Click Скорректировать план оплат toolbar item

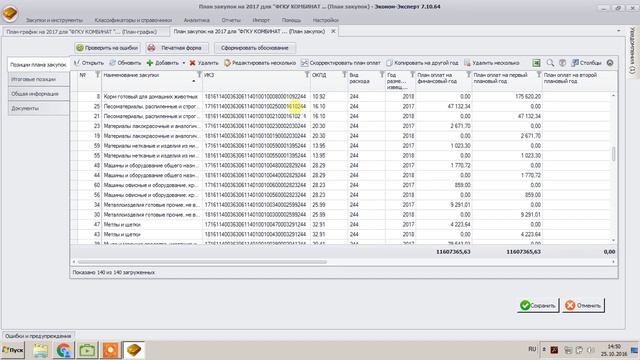(x=340, y=63)
